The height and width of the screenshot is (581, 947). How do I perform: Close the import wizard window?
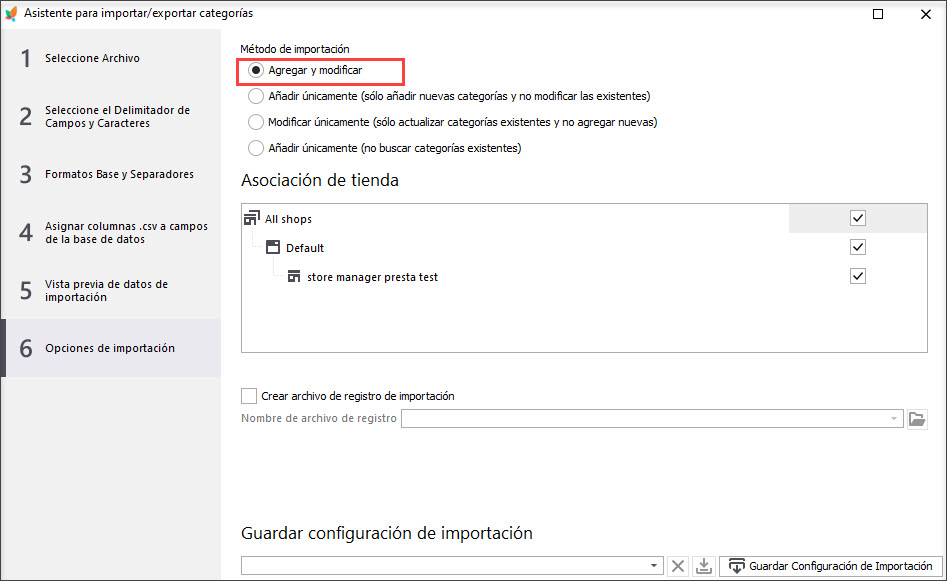(925, 14)
